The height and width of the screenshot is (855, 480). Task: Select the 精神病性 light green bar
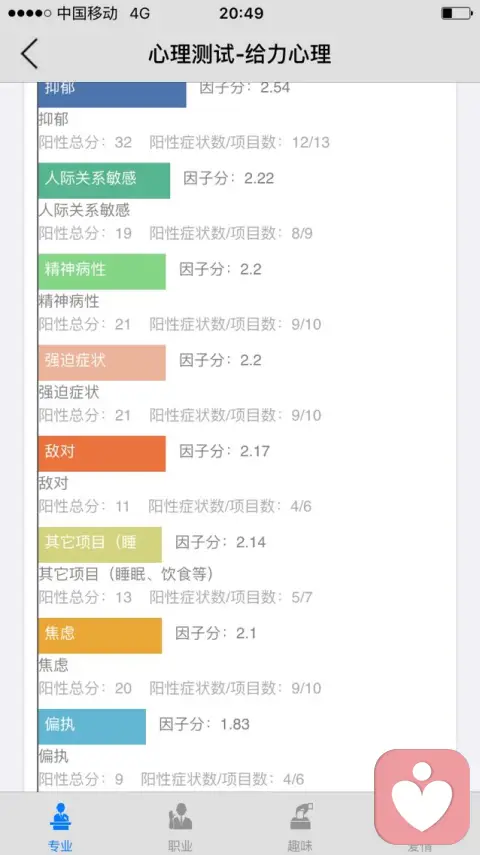point(102,272)
